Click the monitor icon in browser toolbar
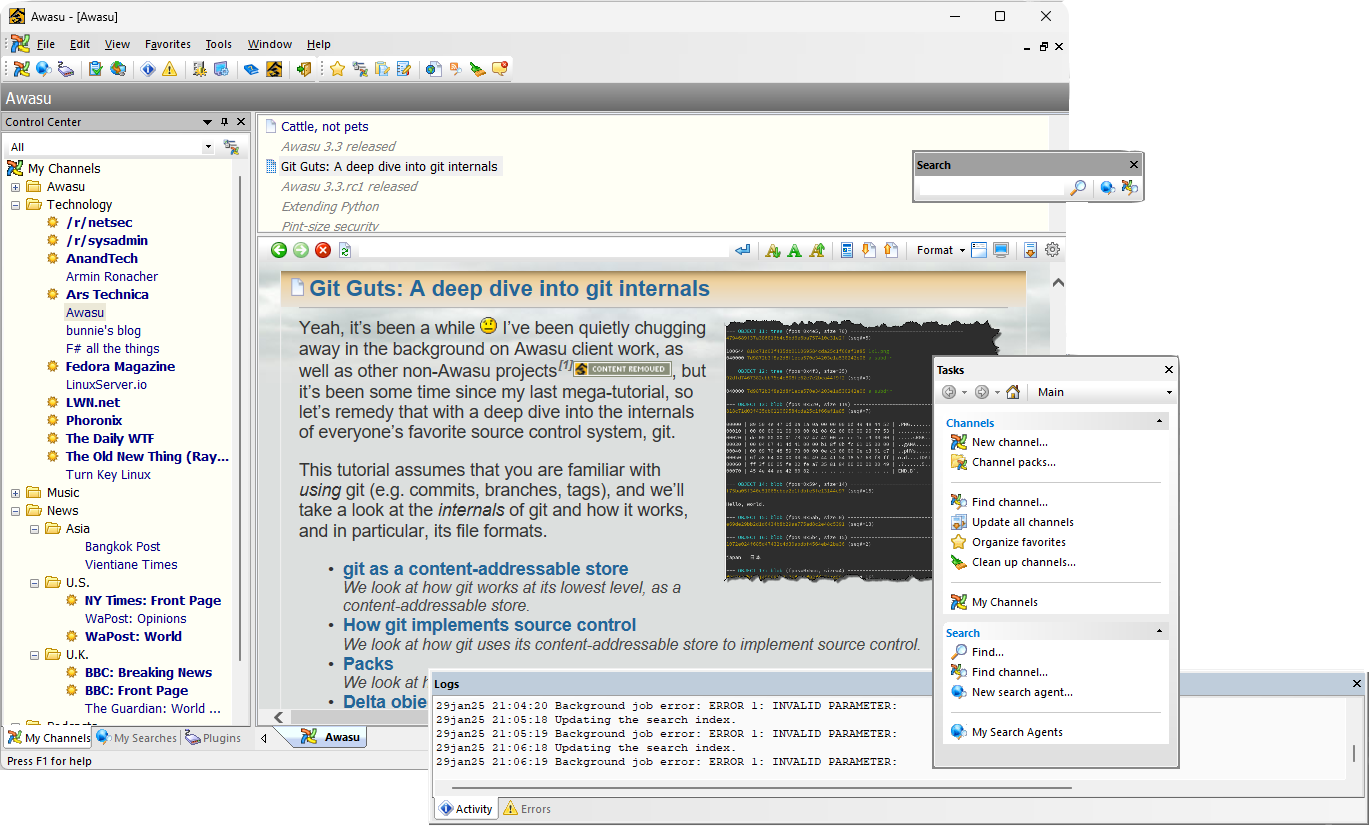Image resolution: width=1370 pixels, height=826 pixels. point(1001,250)
